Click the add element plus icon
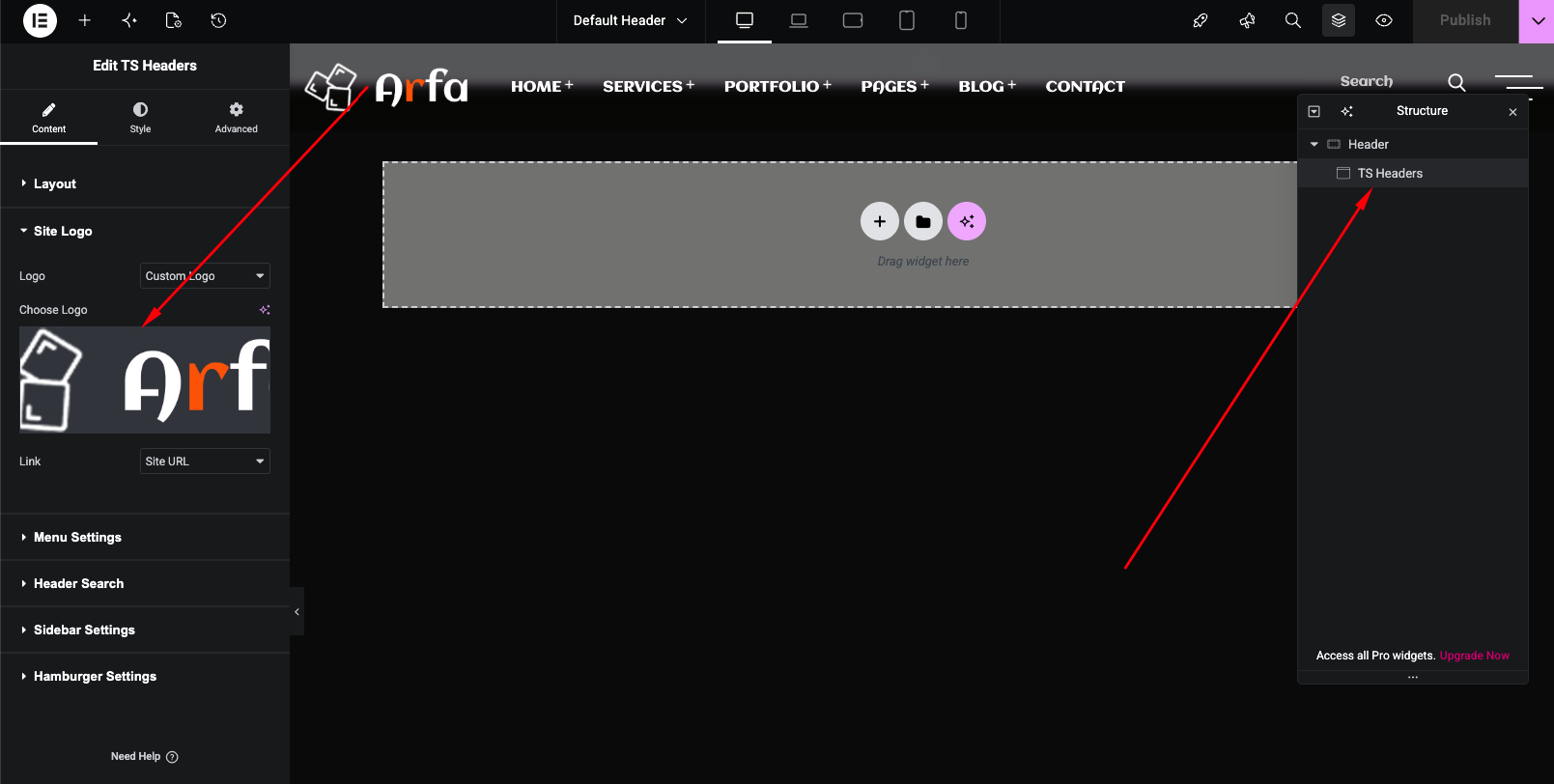This screenshot has height=784, width=1554. (85, 20)
